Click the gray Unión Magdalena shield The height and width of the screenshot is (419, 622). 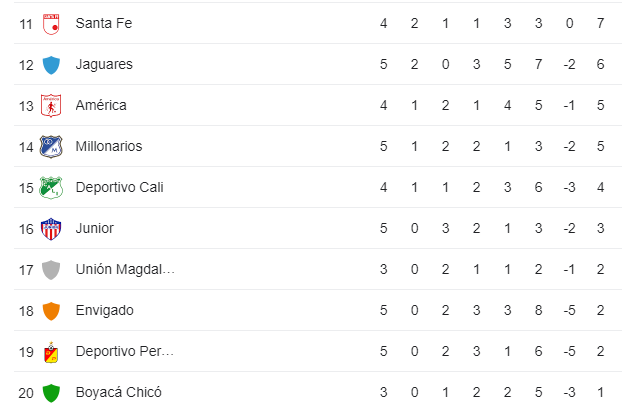[x=51, y=269]
